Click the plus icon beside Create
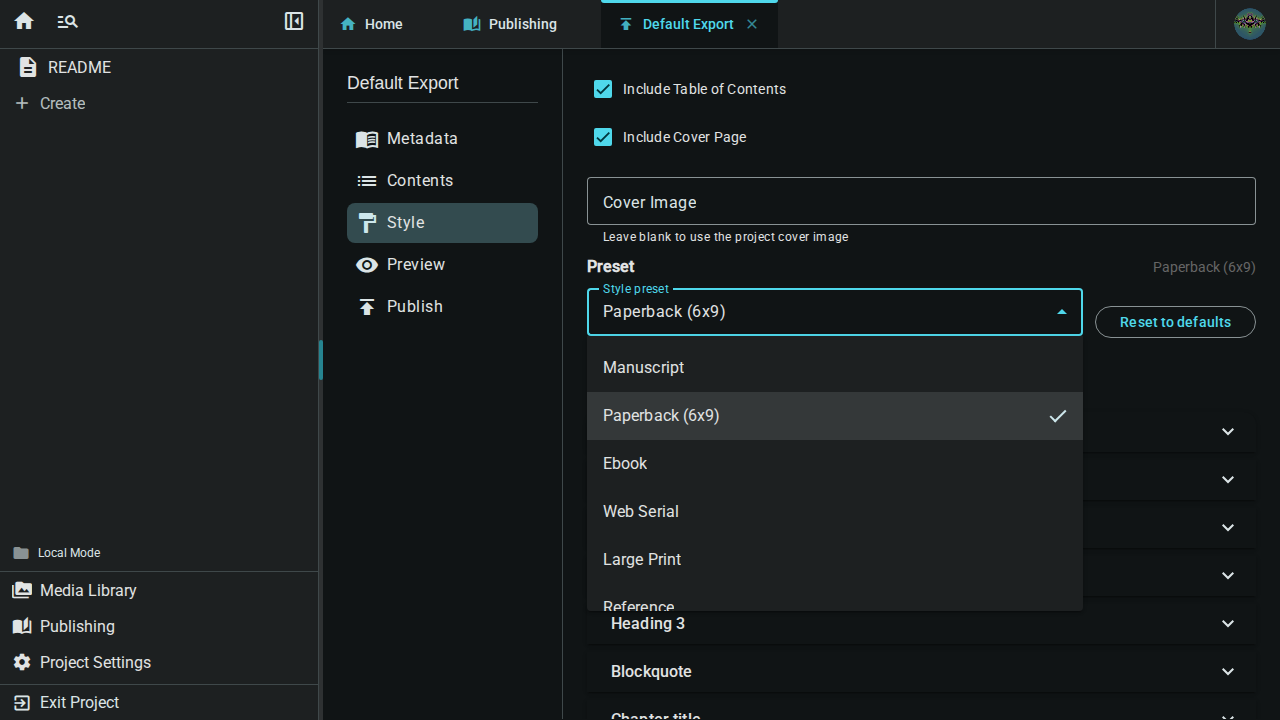Screen dimensions: 1280x720 [x=22, y=103]
